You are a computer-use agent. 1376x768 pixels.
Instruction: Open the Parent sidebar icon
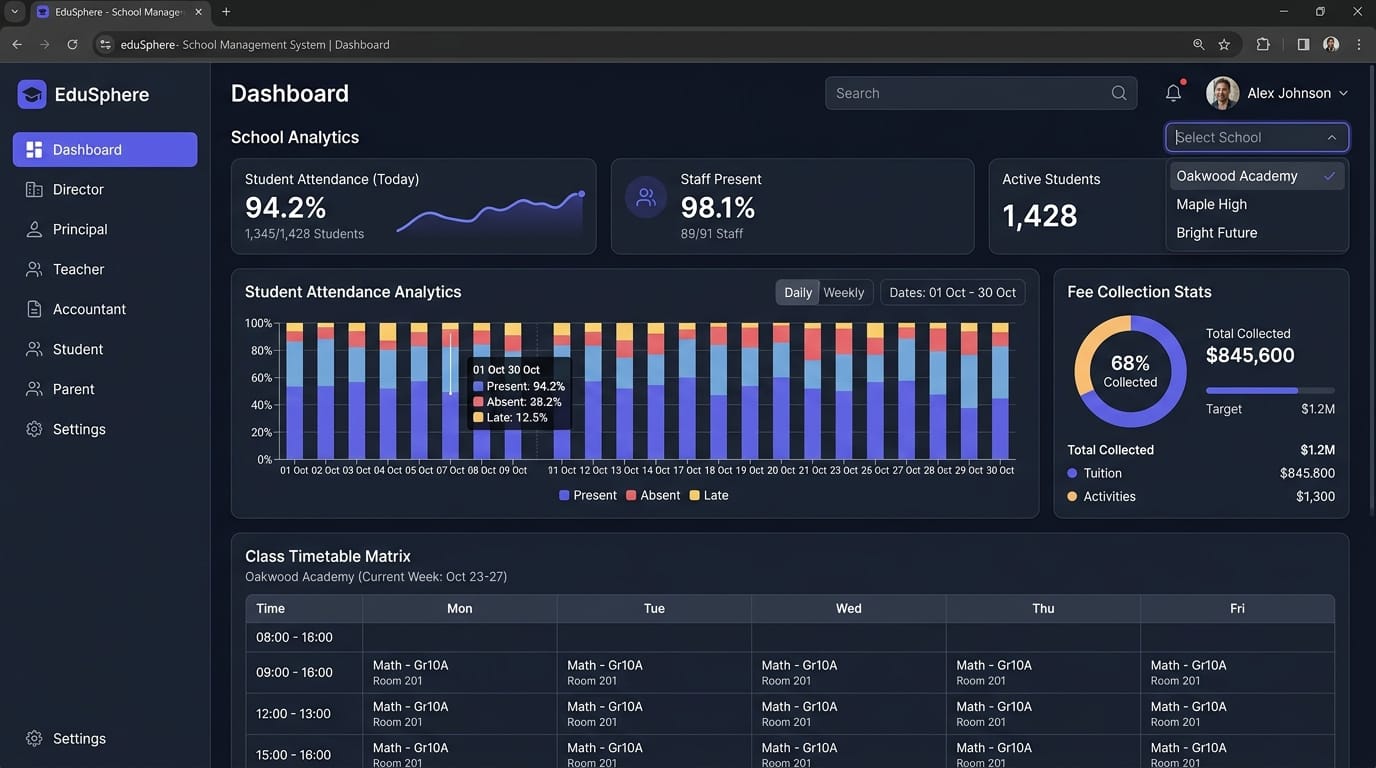click(34, 389)
